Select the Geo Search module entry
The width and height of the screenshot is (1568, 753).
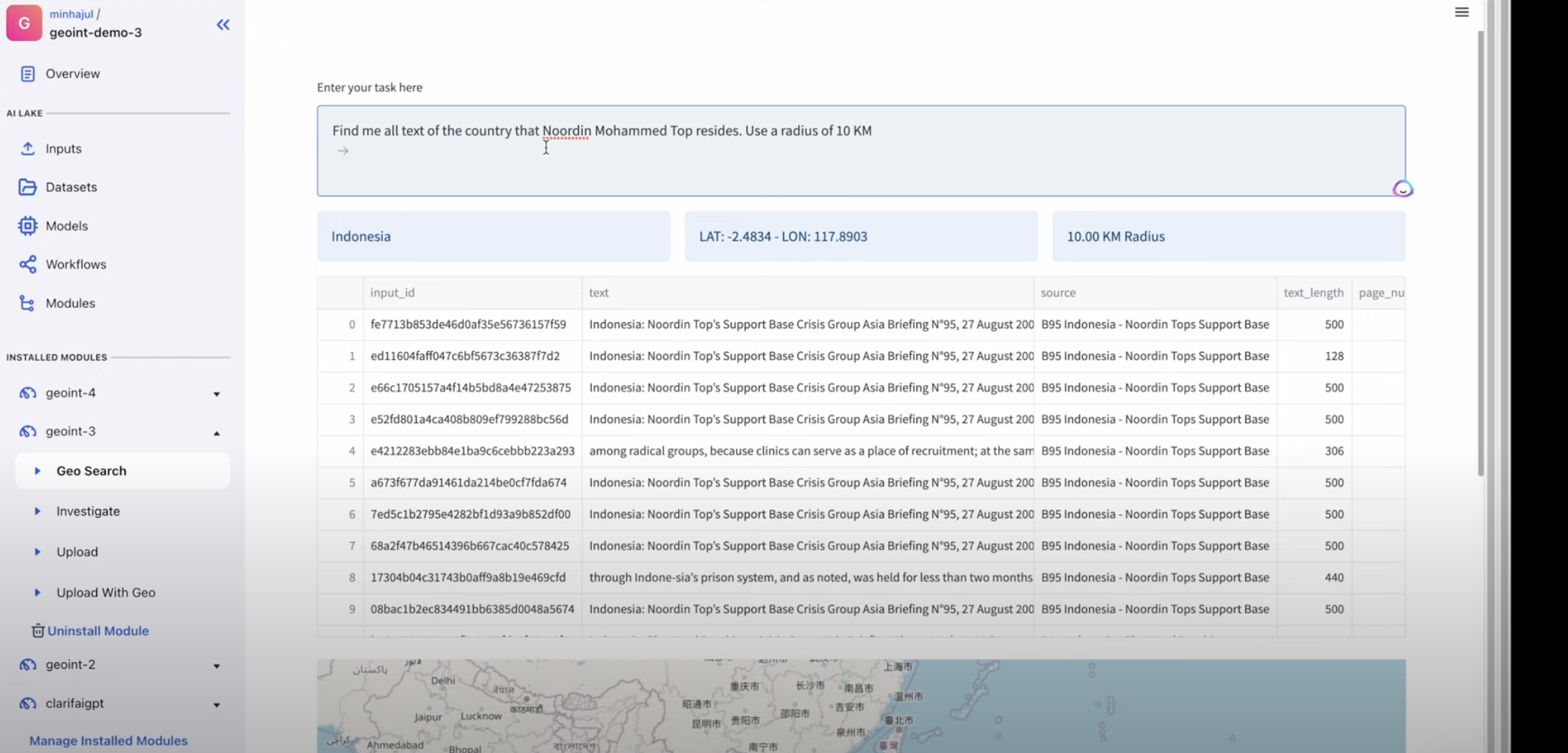[x=91, y=470]
